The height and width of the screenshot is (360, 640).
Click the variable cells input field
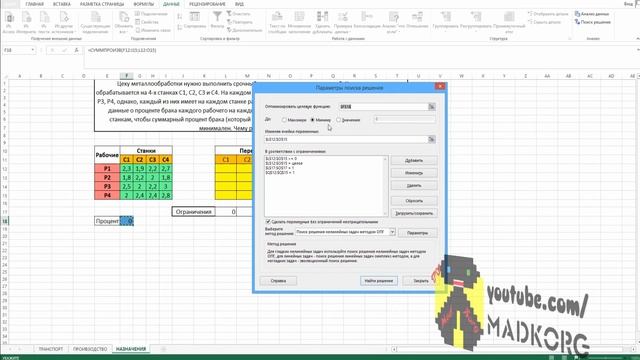click(346, 139)
